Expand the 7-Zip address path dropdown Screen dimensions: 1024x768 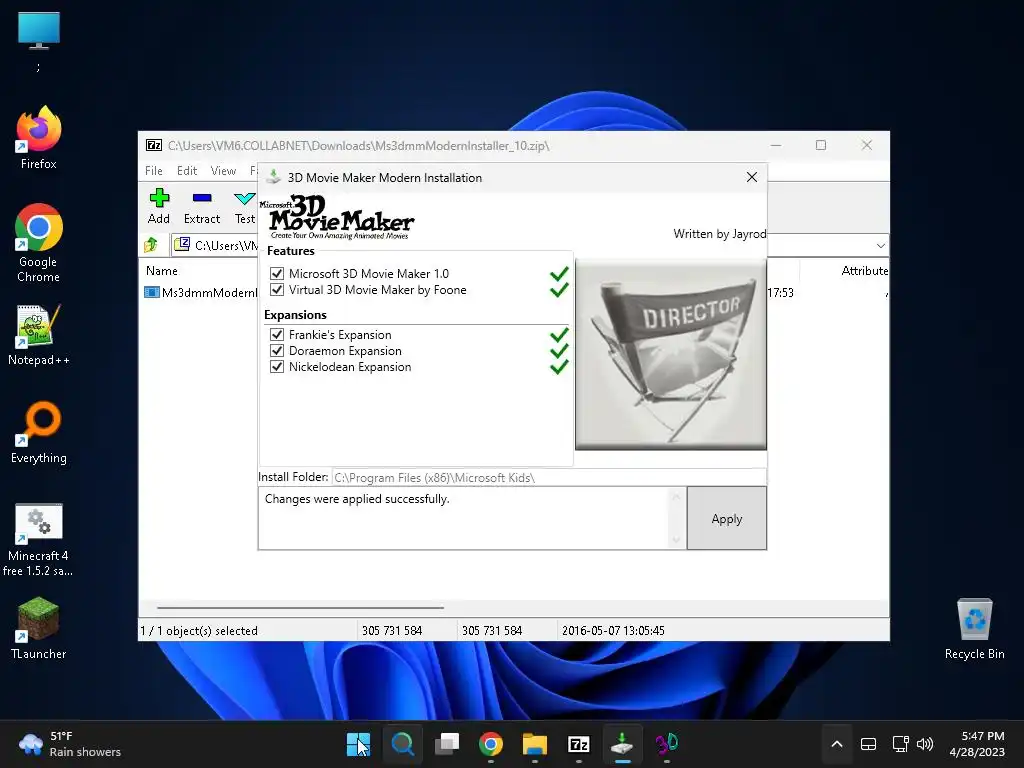pos(880,246)
